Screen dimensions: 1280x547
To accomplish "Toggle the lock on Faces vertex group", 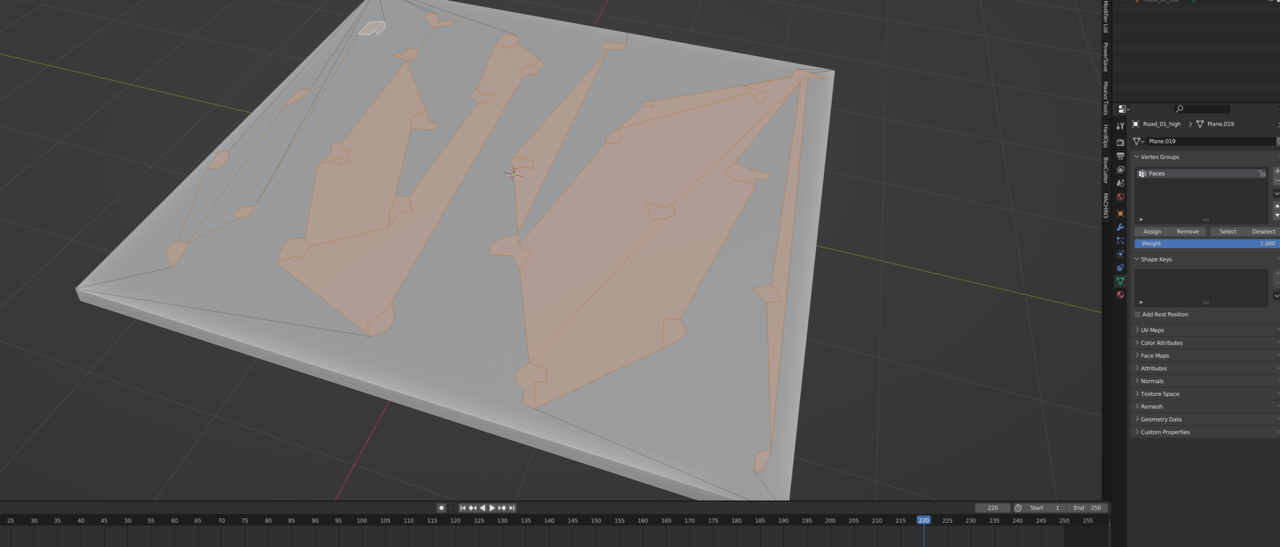I will [1262, 174].
